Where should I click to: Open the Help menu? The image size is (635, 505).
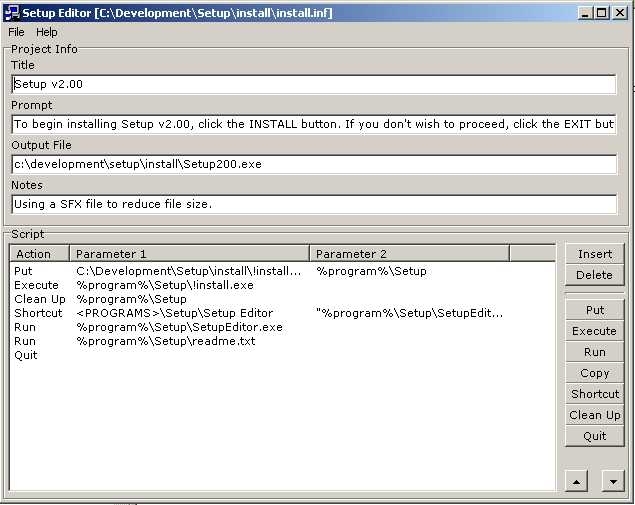click(x=47, y=32)
